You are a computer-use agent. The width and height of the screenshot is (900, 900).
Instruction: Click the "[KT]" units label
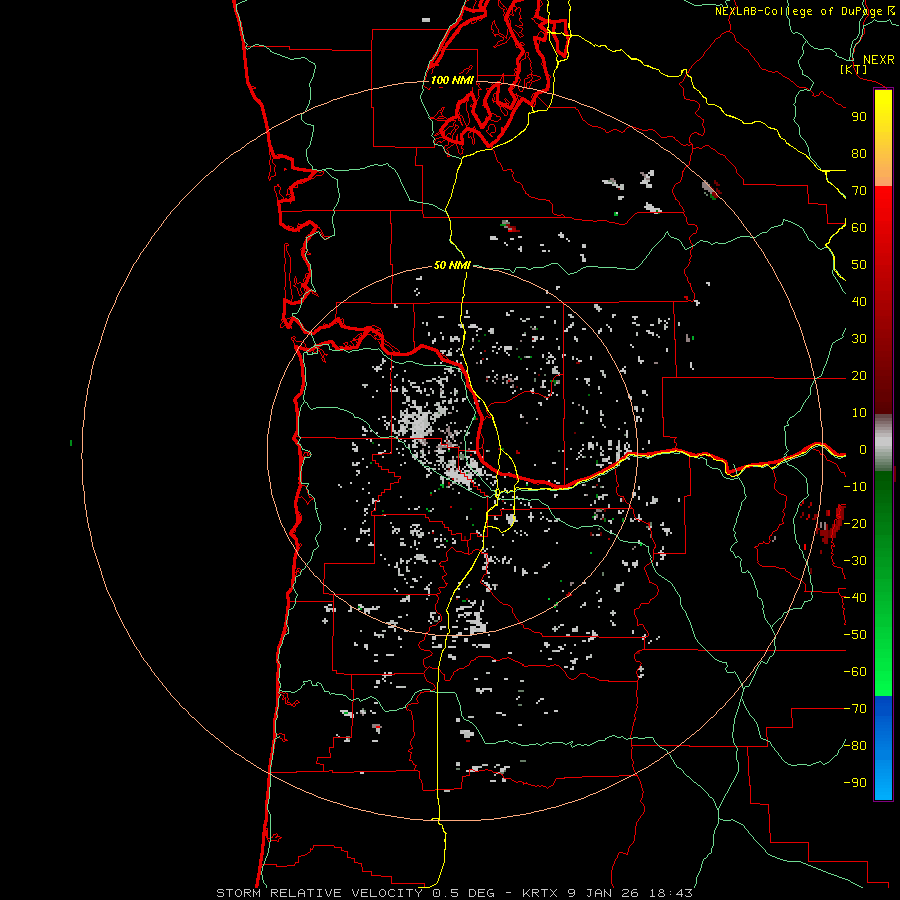point(854,69)
